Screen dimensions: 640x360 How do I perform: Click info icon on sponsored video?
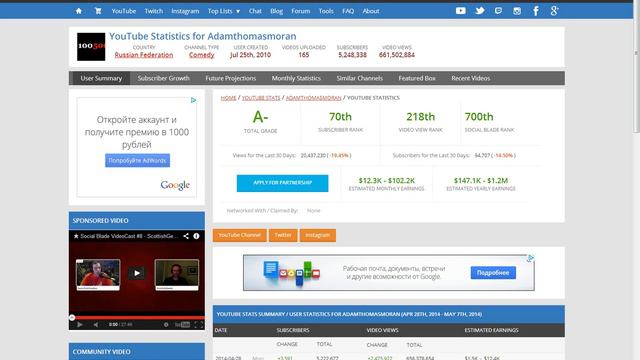[x=196, y=236]
